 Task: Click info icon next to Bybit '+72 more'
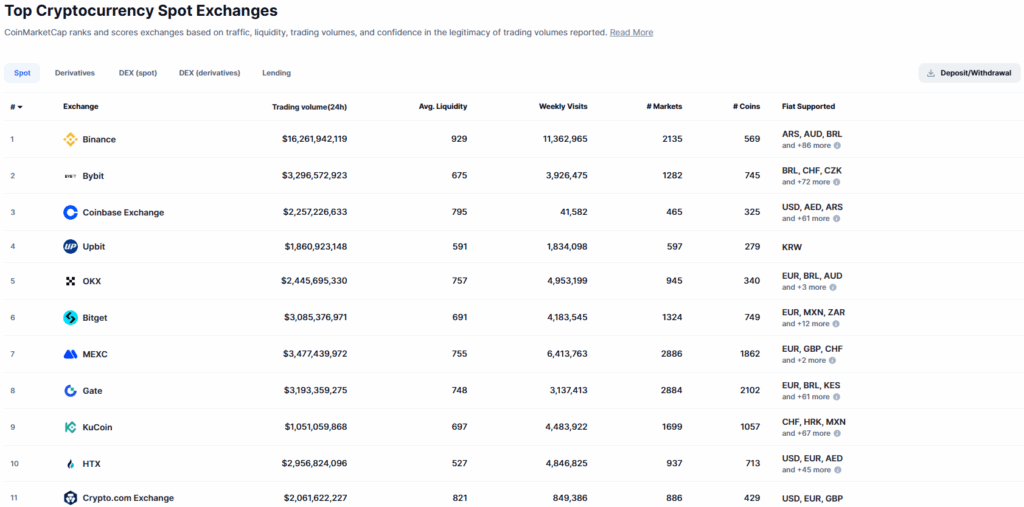point(837,182)
